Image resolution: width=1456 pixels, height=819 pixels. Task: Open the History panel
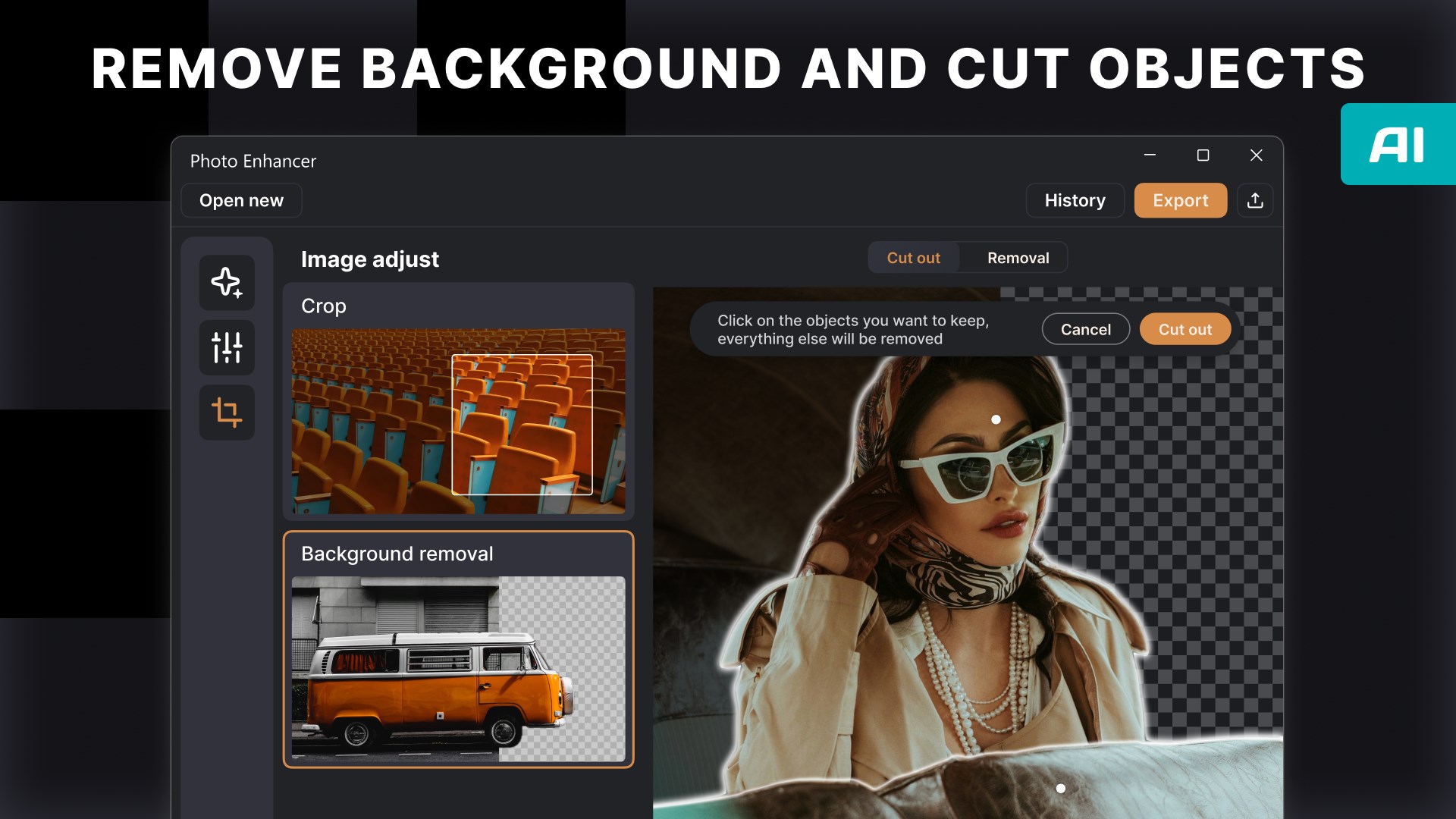(x=1075, y=200)
